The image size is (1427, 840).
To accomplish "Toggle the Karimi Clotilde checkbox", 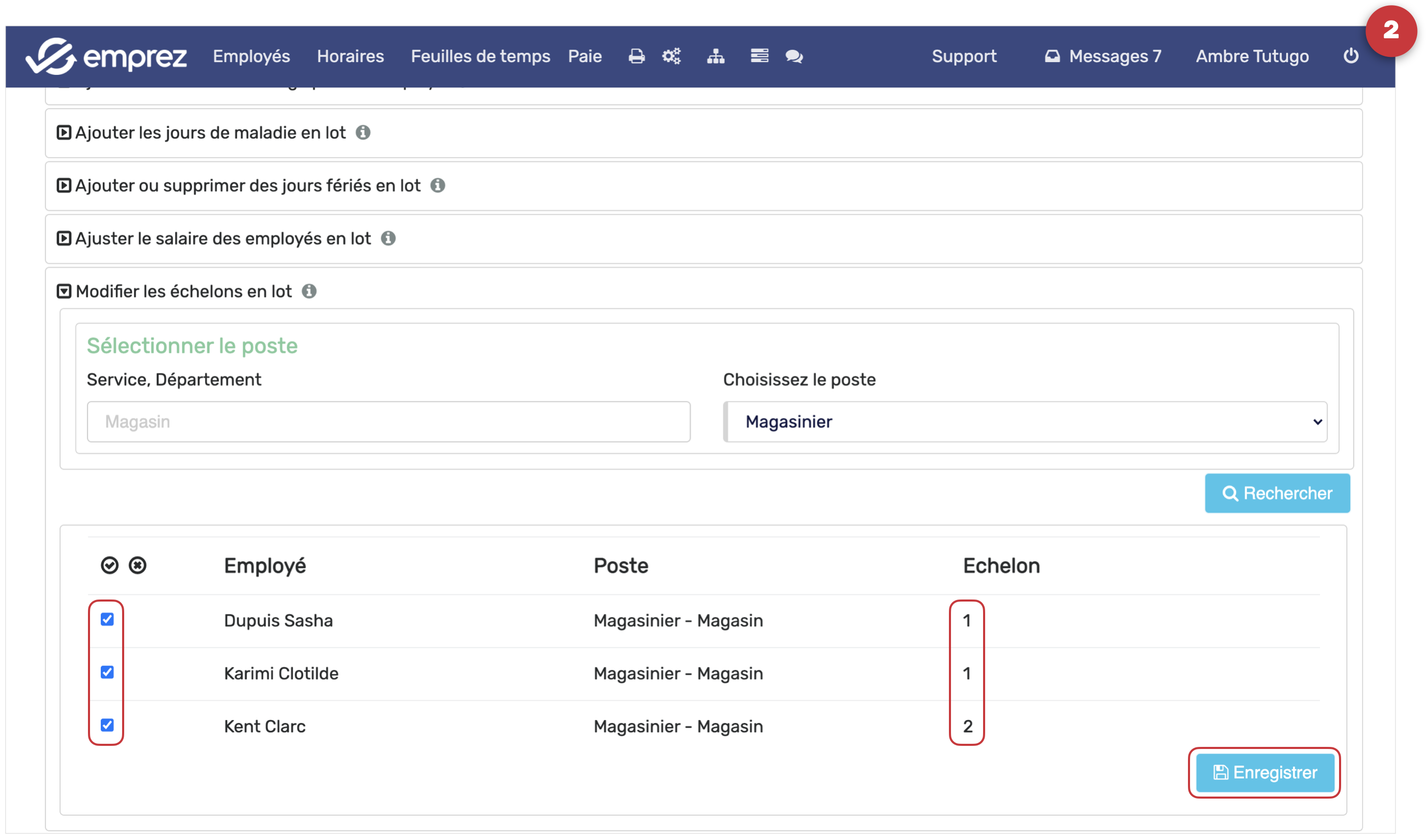I will click(107, 672).
